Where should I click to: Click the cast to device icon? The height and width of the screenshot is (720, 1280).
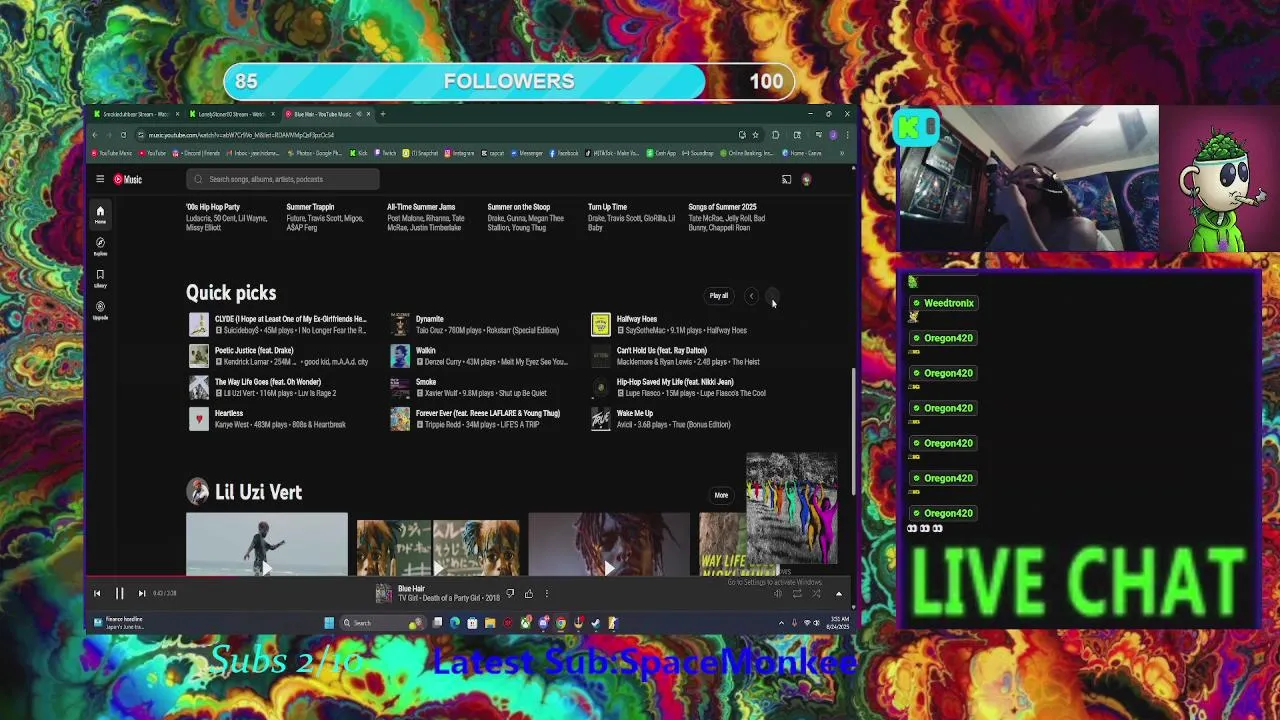pyautogui.click(x=786, y=179)
